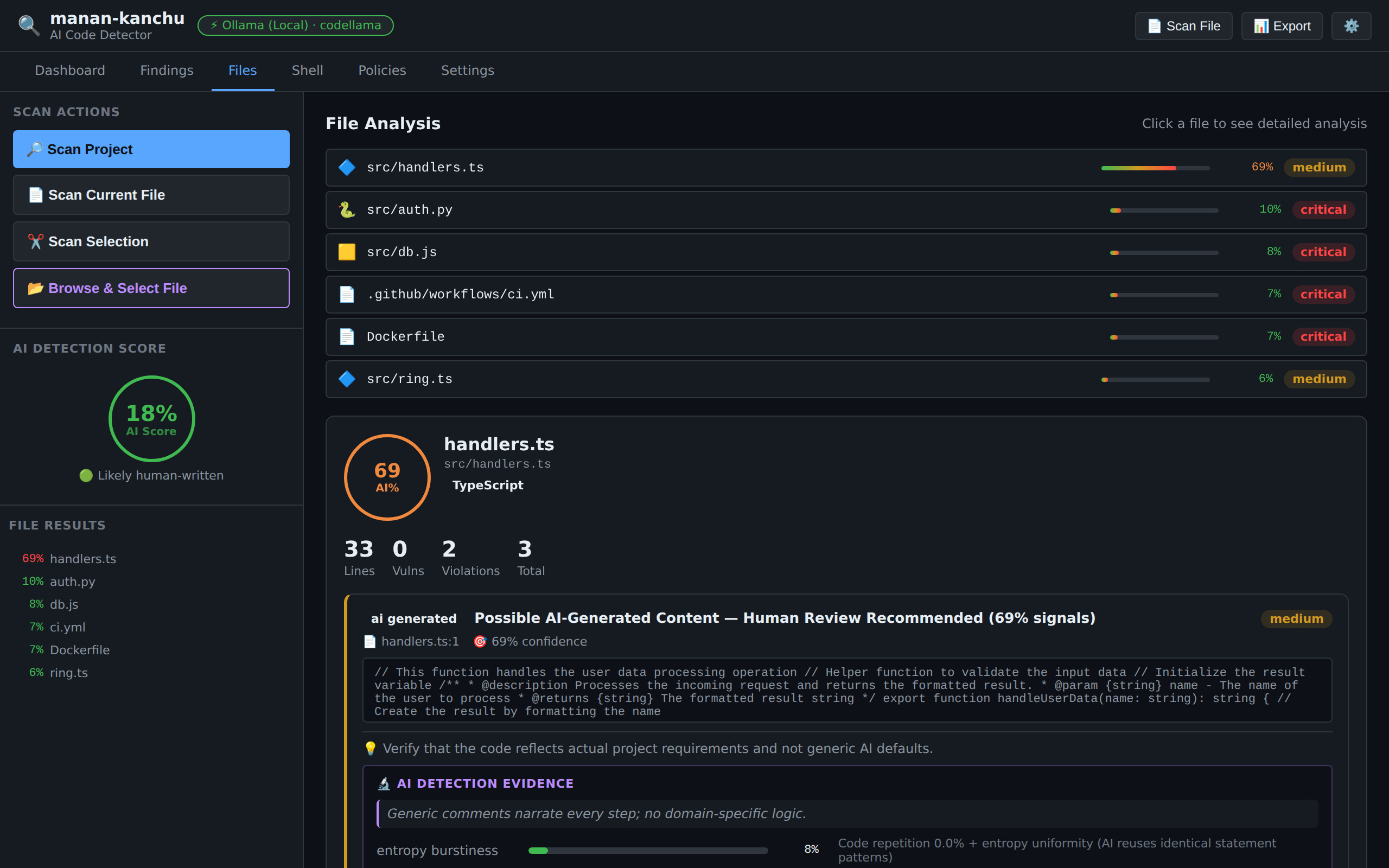1389x868 pixels.
Task: Switch to the Dashboard tab
Action: pos(70,71)
